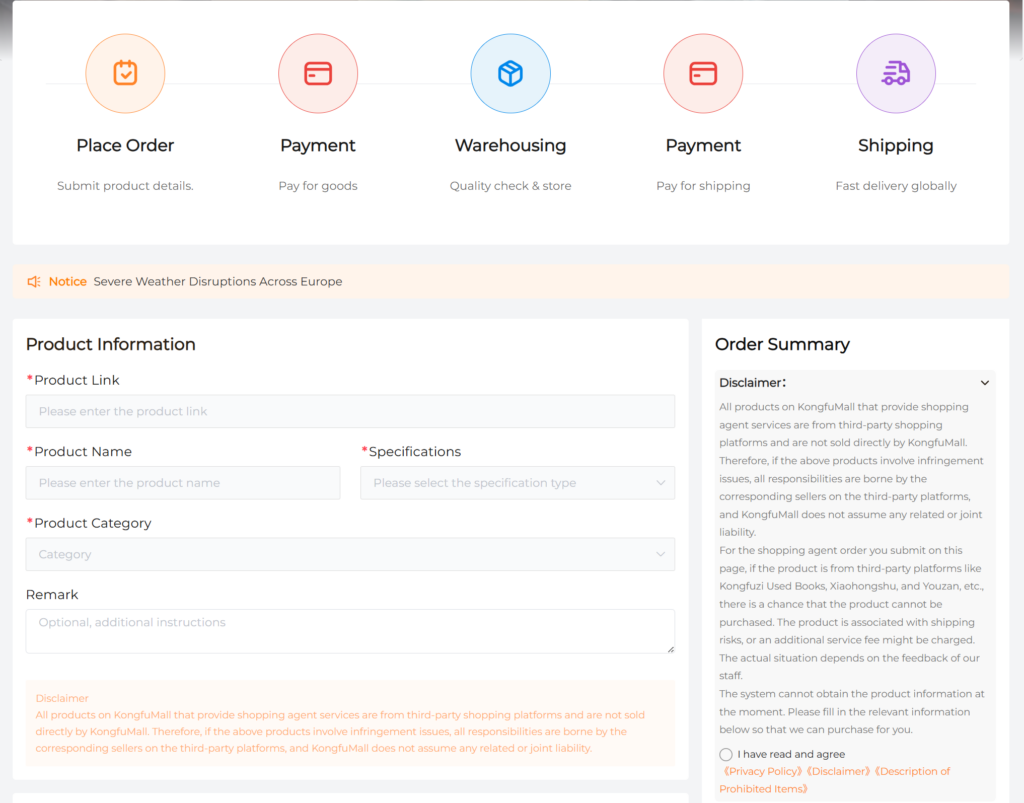Open the Specifications dropdown

coord(517,483)
